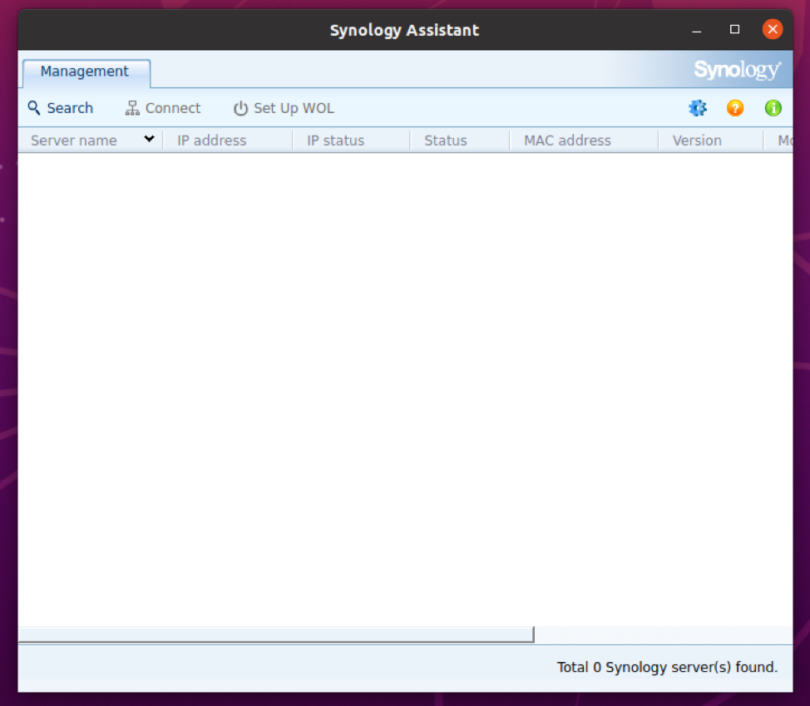The width and height of the screenshot is (810, 706).
Task: Sort by the Server name column header
Action: (x=90, y=140)
